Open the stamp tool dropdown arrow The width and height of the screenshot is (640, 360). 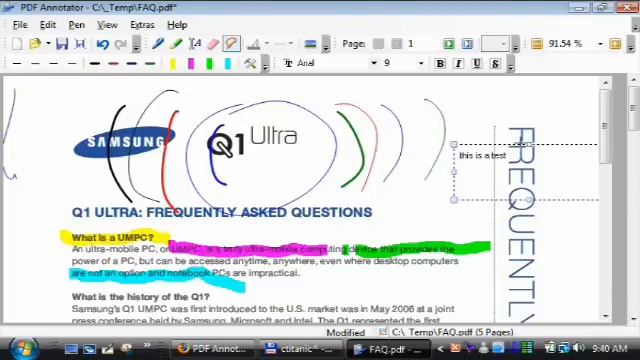pyautogui.click(x=267, y=43)
